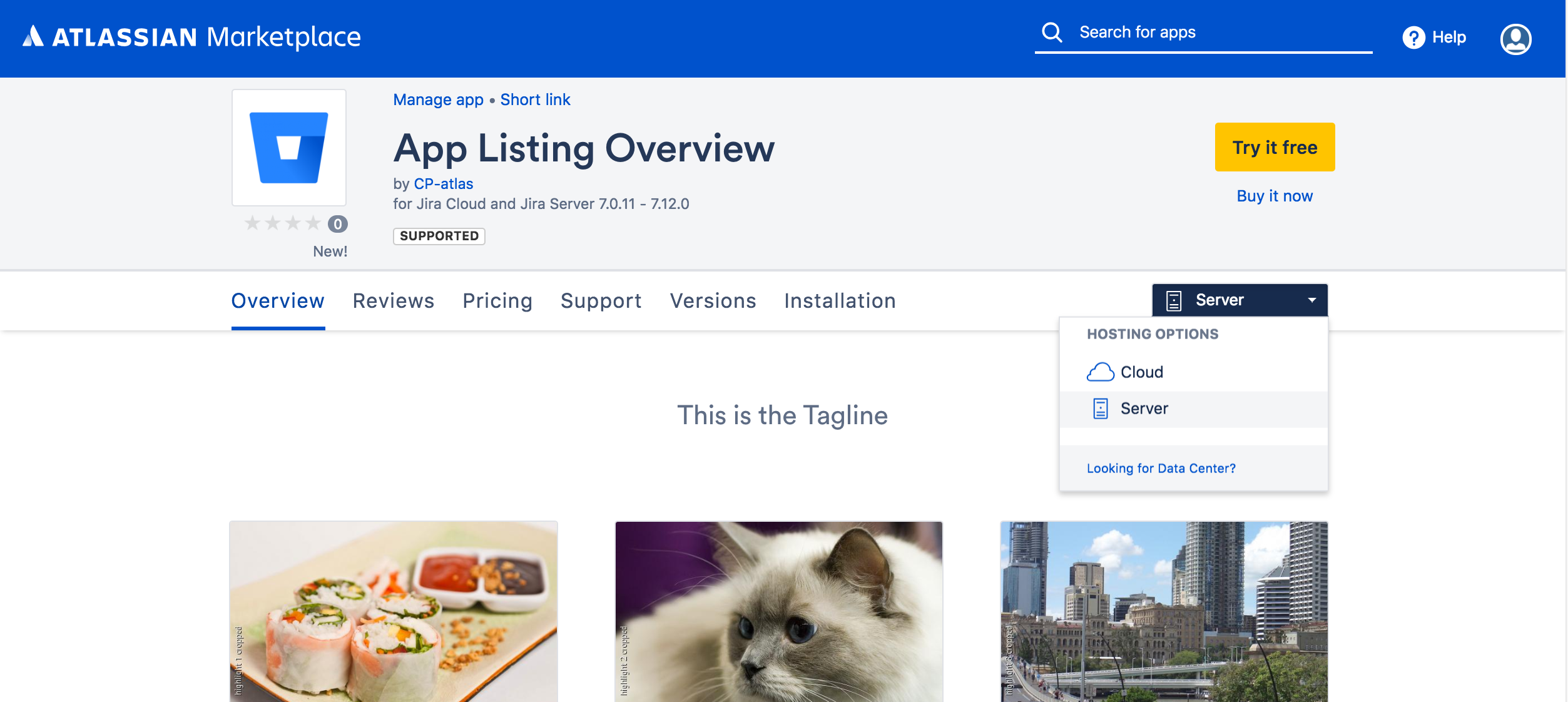Follow the Looking for Data Center link
This screenshot has width=1568, height=702.
point(1161,469)
